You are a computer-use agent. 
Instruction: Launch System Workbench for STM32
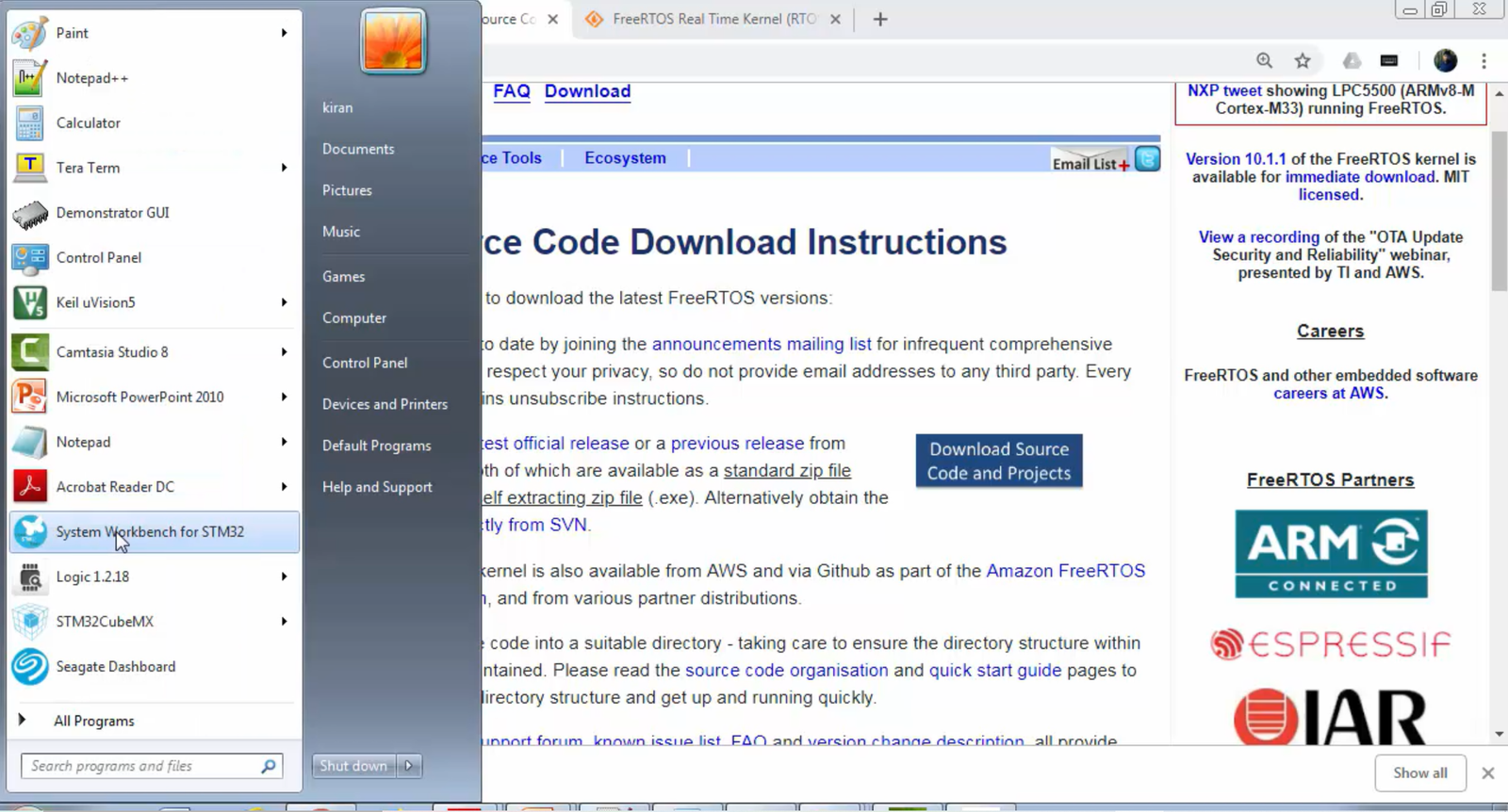155,532
